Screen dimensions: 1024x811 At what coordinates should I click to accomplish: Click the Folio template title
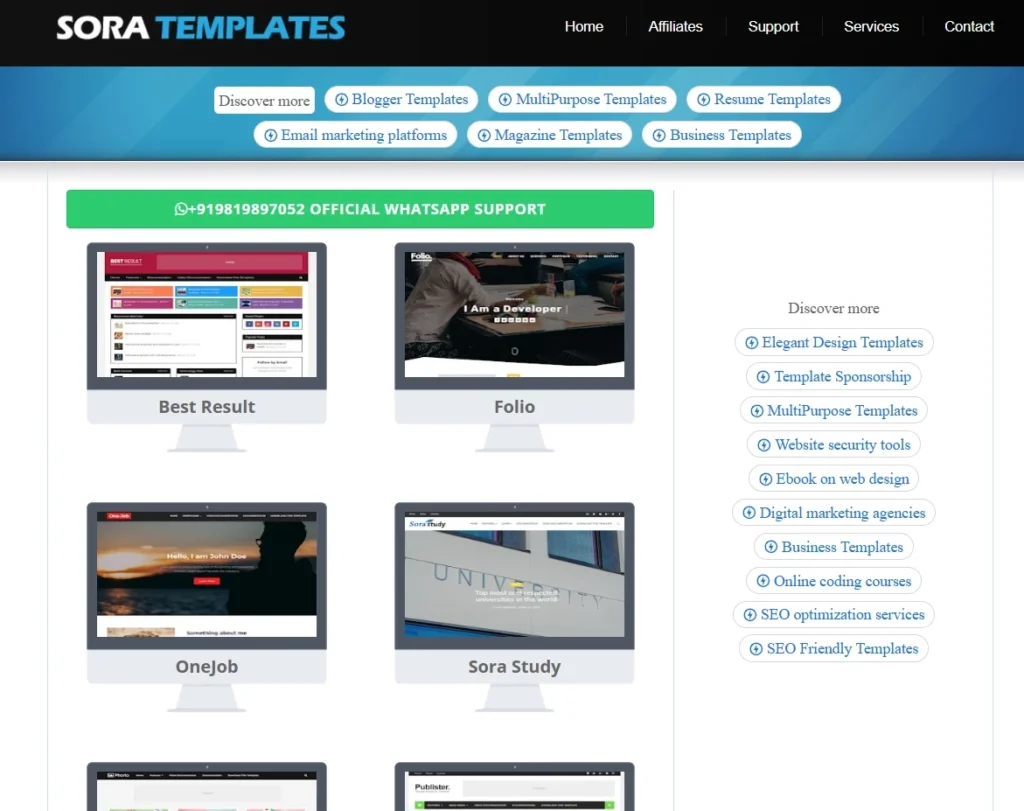515,407
